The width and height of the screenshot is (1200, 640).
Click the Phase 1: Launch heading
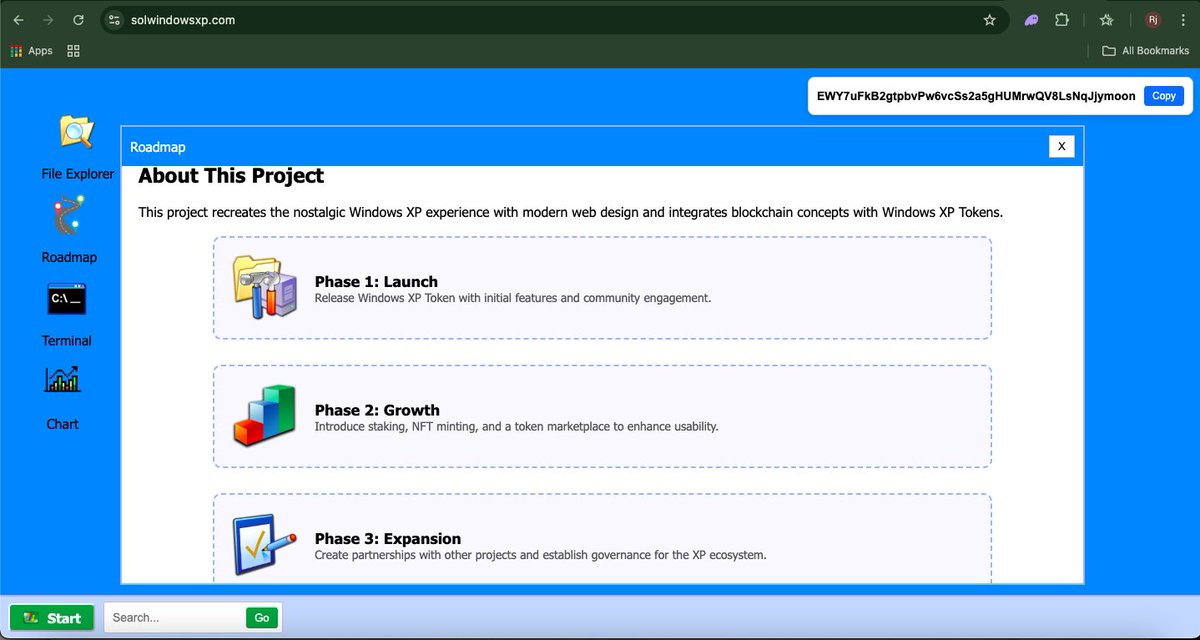(376, 282)
